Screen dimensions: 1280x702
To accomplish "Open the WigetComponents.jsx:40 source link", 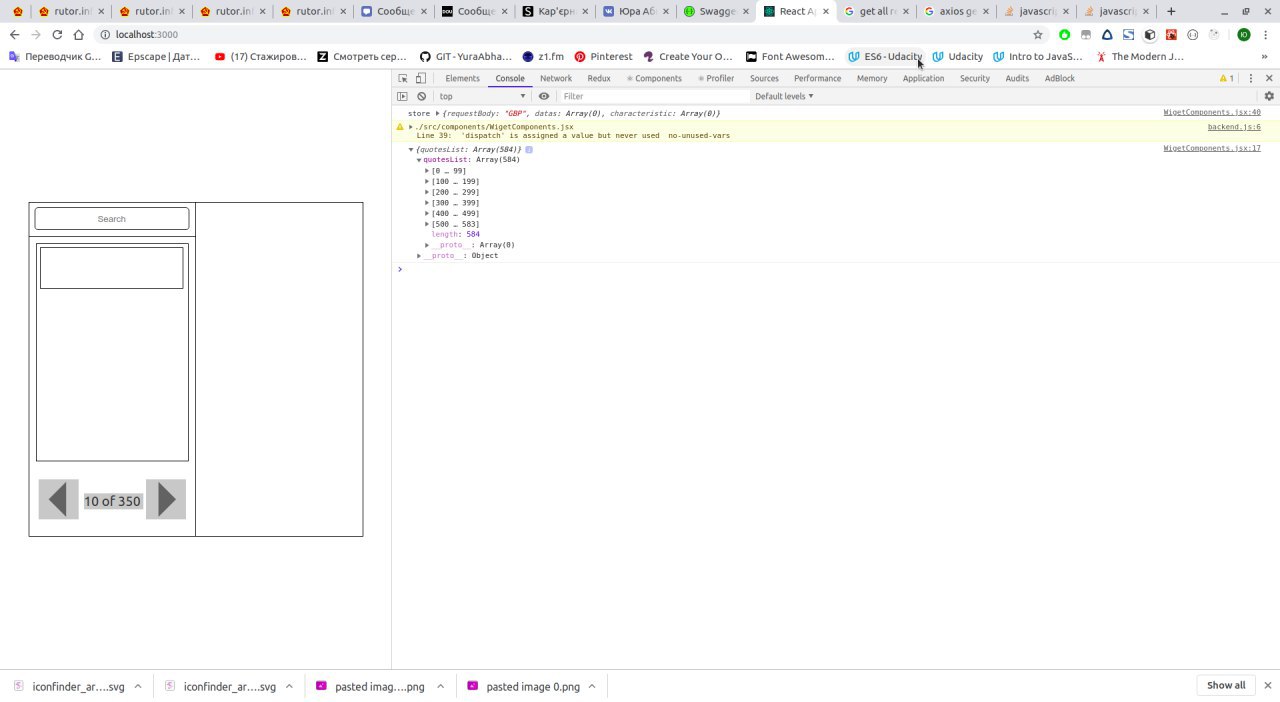I will click(x=1212, y=113).
